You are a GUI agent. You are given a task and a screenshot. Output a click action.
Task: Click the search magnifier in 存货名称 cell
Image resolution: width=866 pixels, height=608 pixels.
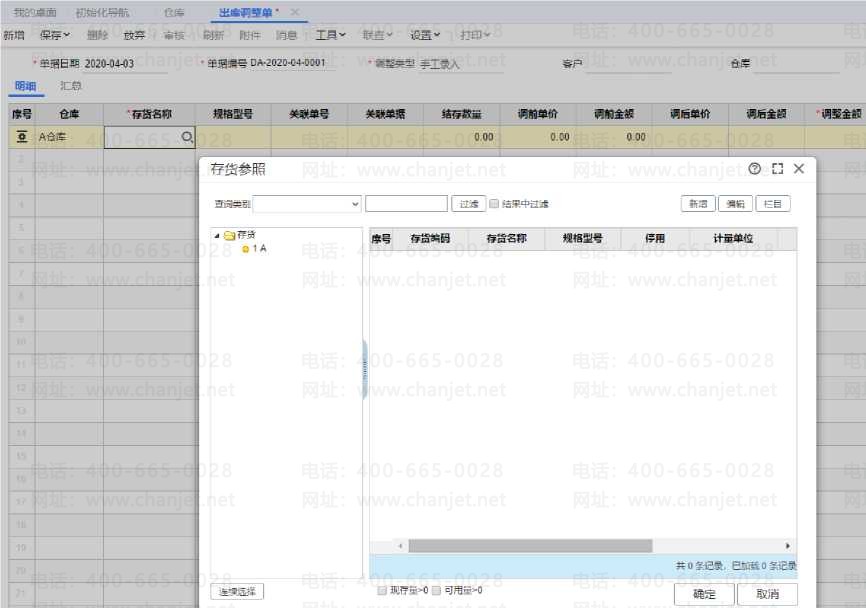click(186, 137)
